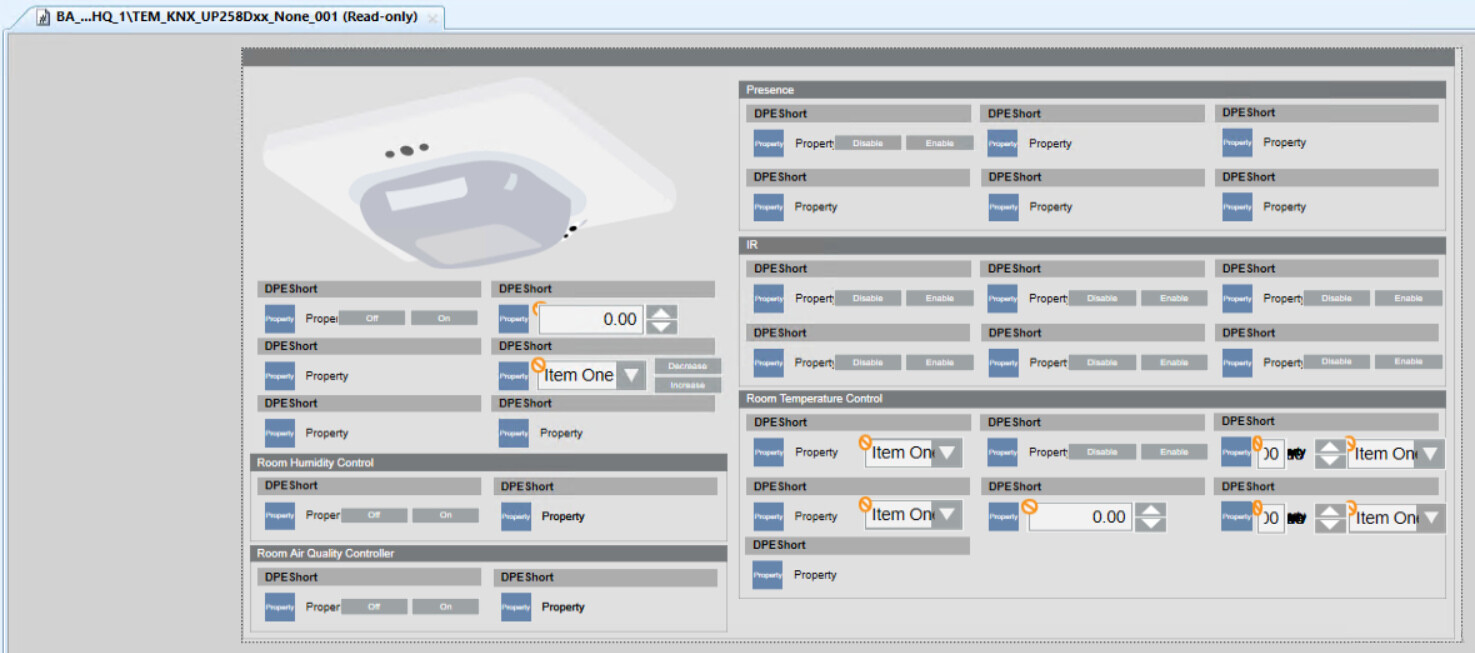The height and width of the screenshot is (653, 1475).
Task: Click up arrow of Room Temperature 0.00 stepper
Action: pos(1151,510)
